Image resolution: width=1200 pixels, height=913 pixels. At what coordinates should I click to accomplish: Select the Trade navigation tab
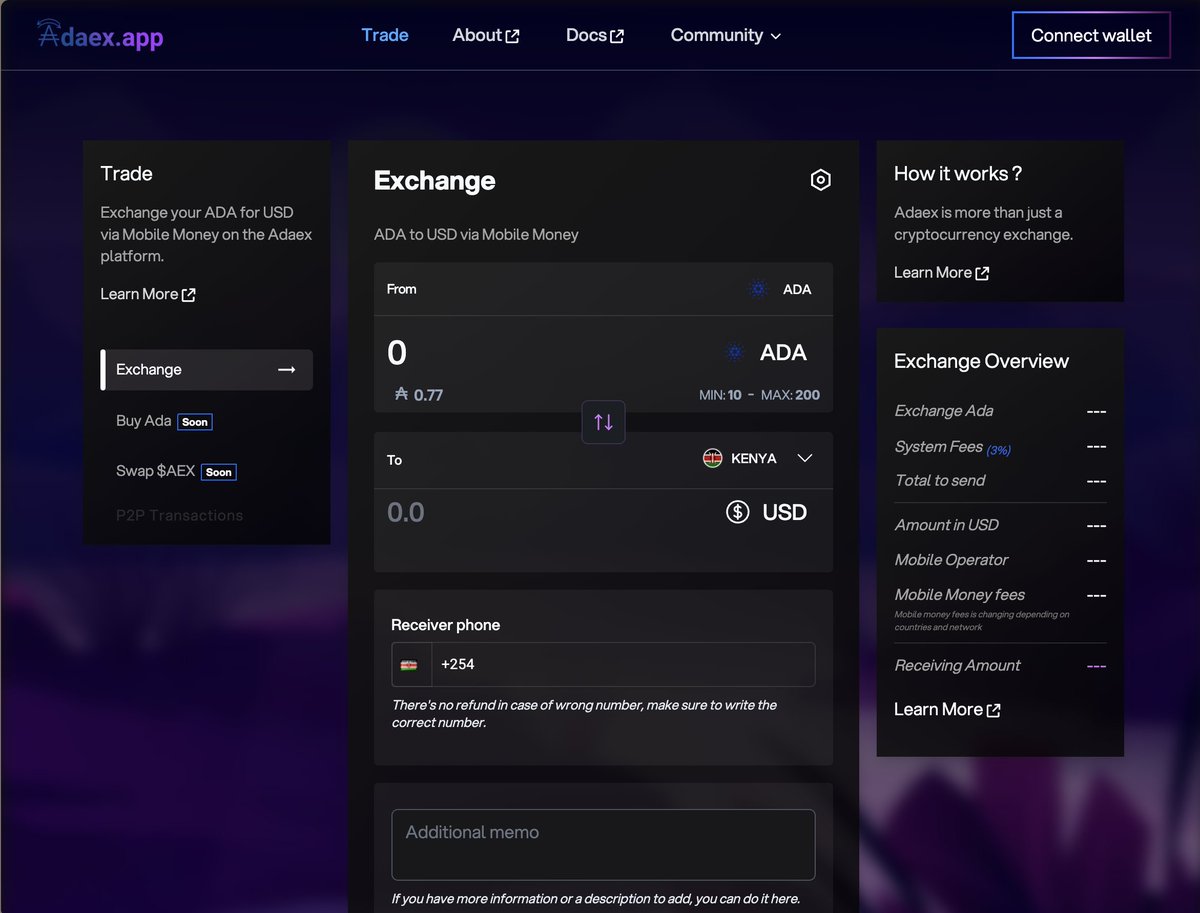pos(385,35)
